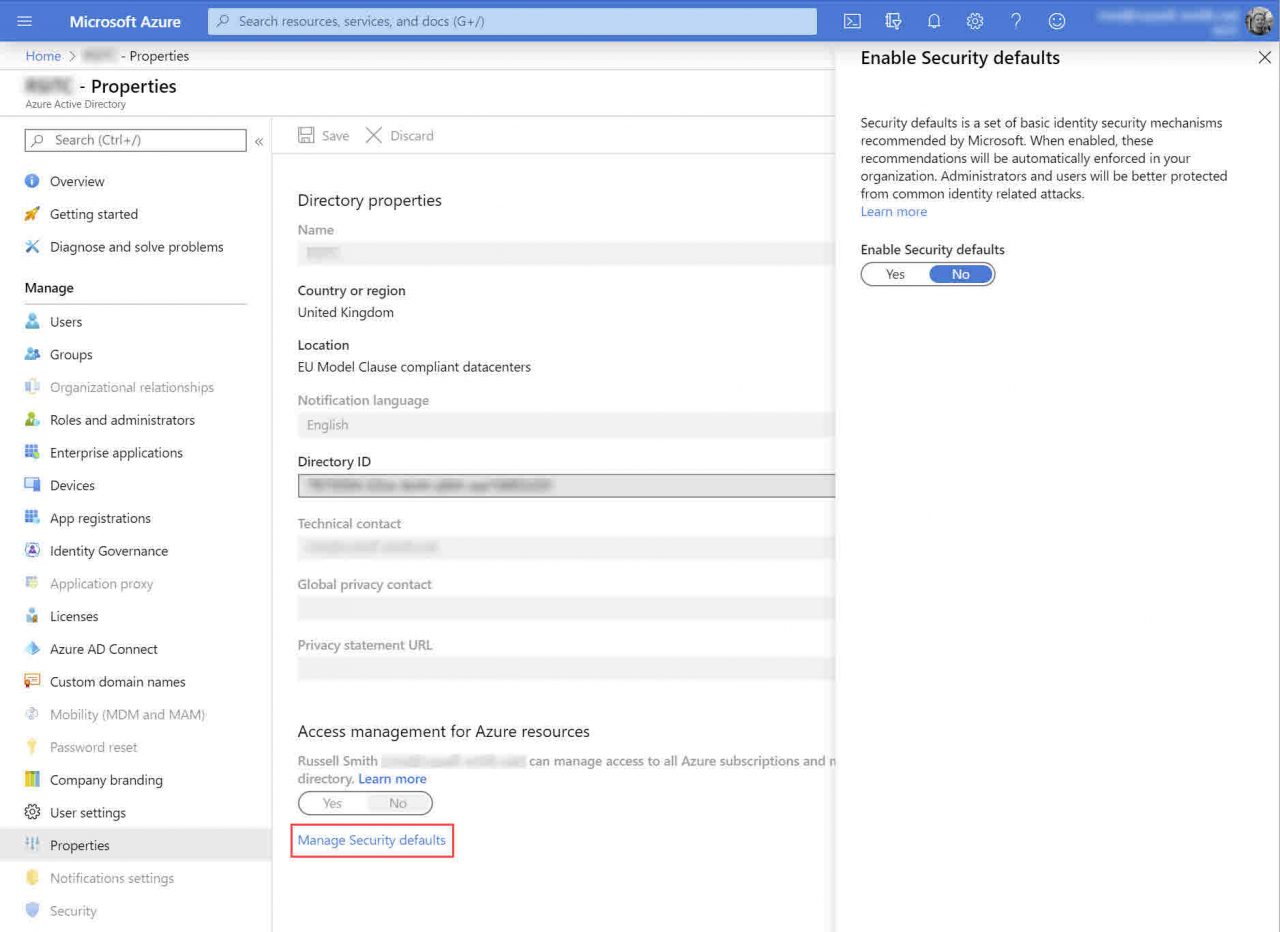Screen dimensions: 1280x932
Task: Click Learn more in Security defaults panel
Action: click(894, 212)
